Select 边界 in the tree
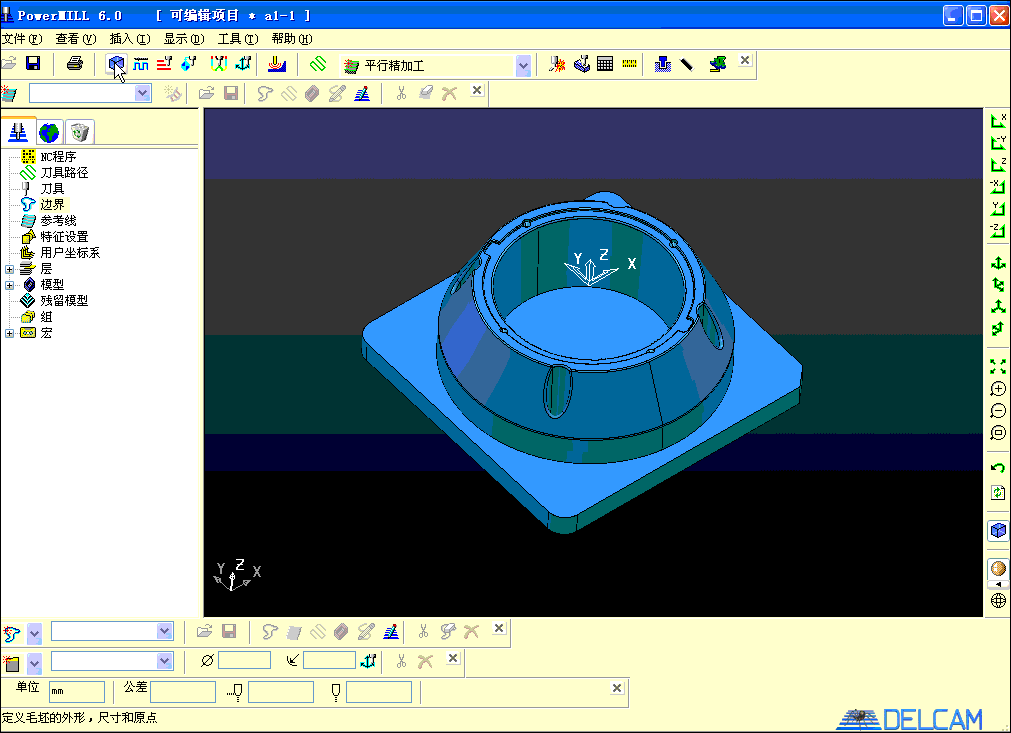 coord(52,204)
